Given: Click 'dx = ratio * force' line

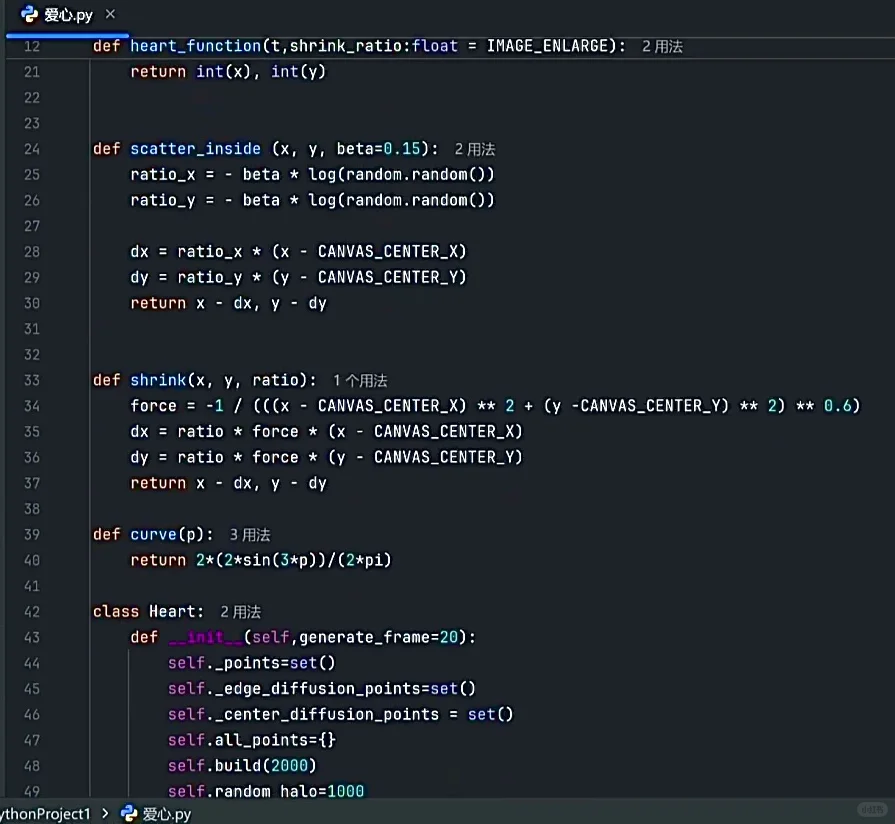Looking at the screenshot, I should coord(326,431).
